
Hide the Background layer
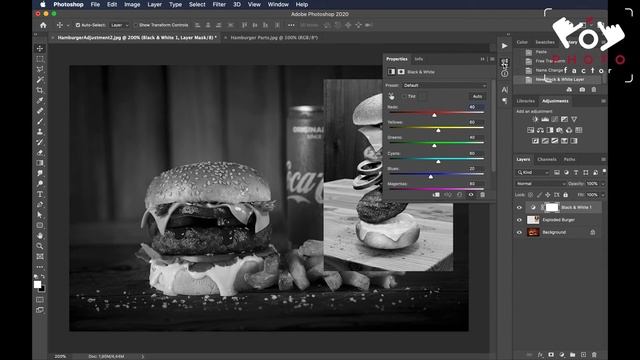point(519,232)
